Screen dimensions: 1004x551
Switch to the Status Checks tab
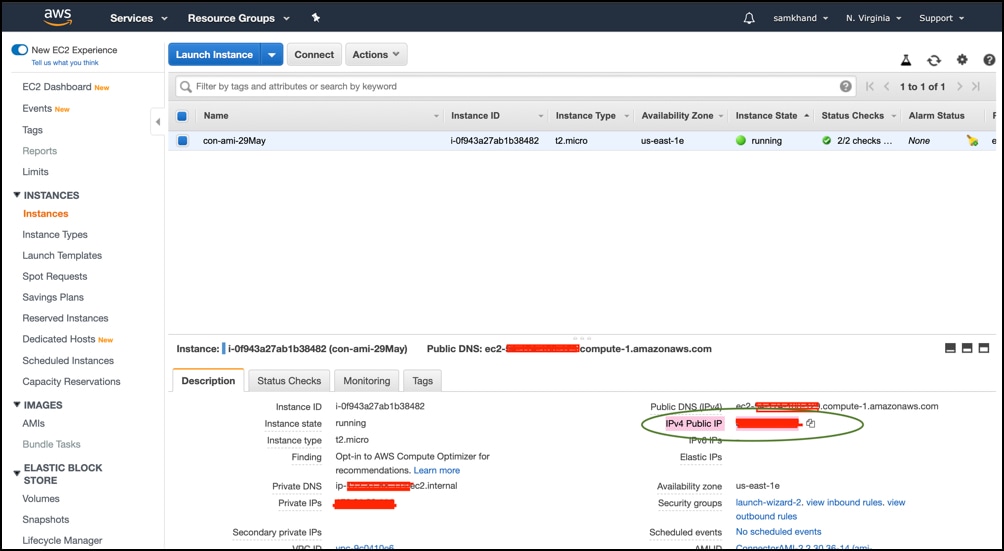pos(289,381)
